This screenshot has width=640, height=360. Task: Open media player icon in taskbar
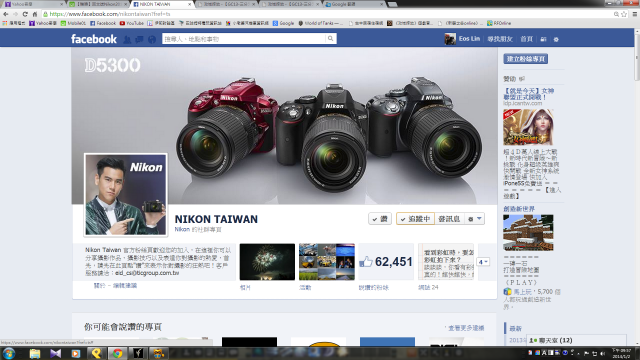[76, 353]
